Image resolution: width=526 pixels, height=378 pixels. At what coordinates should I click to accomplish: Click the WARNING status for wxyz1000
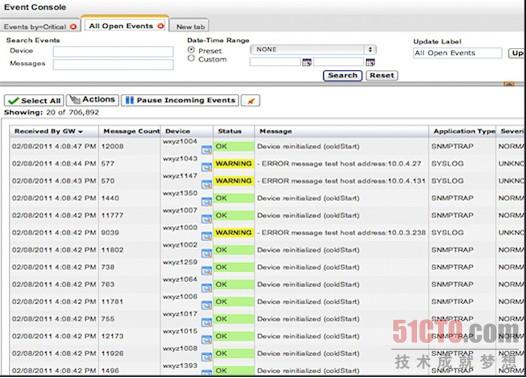(x=234, y=232)
